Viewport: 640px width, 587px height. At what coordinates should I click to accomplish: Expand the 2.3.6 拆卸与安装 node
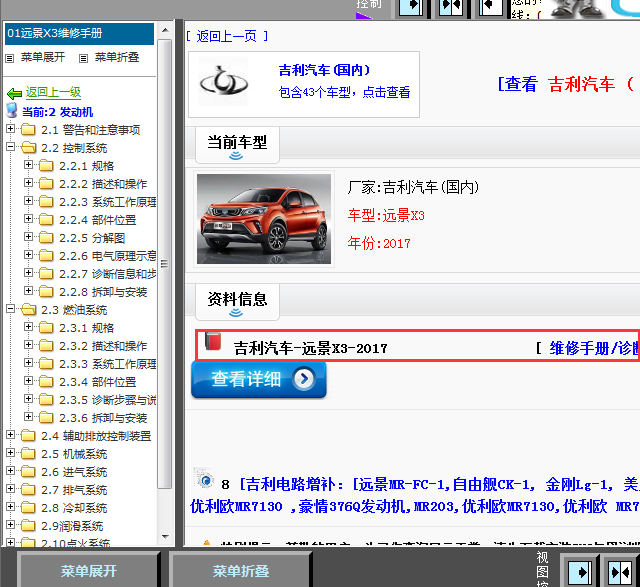[x=29, y=416]
